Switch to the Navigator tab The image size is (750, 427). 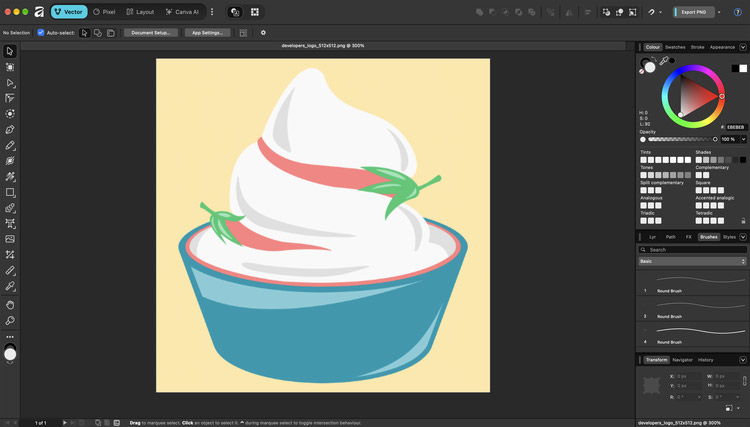tap(682, 360)
